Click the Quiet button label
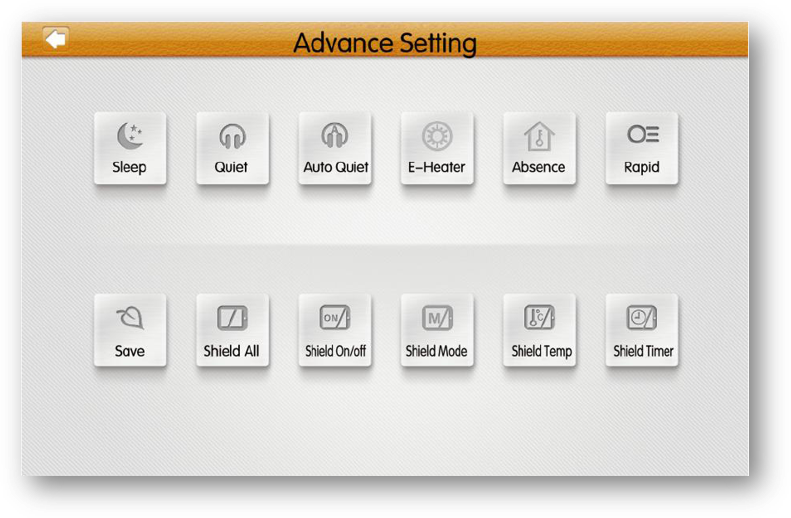 (x=231, y=167)
